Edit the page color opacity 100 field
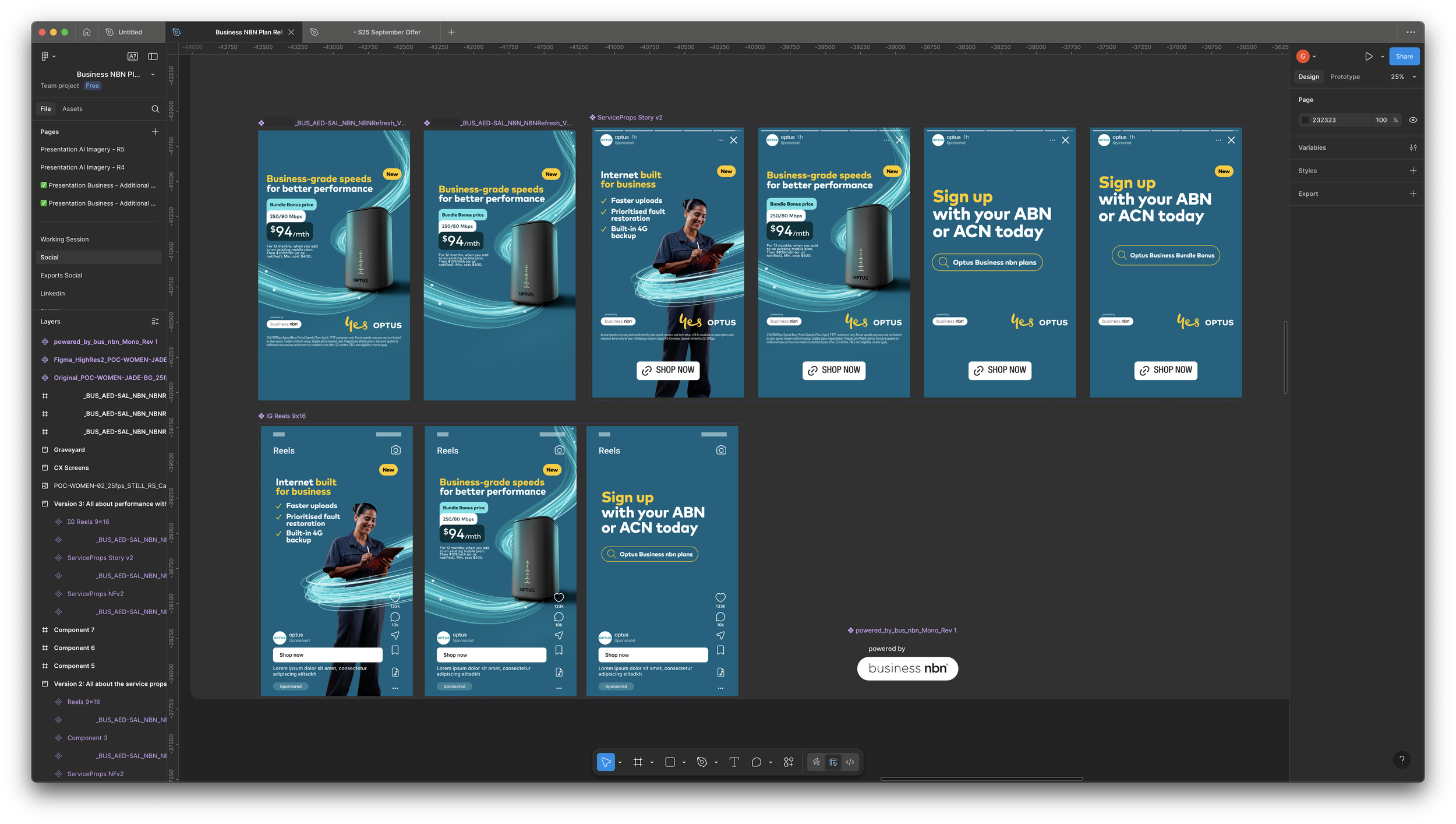The height and width of the screenshot is (824, 1456). tap(1381, 120)
